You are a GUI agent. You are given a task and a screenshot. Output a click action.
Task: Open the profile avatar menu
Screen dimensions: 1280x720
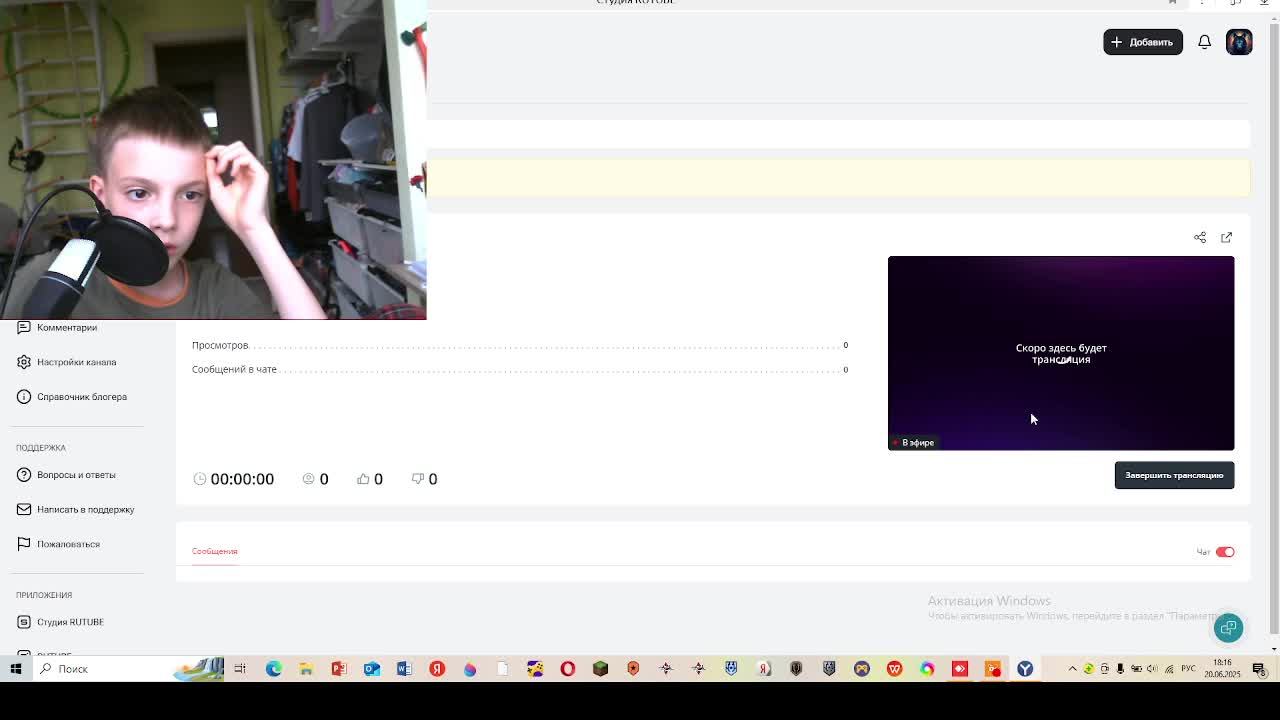point(1239,42)
